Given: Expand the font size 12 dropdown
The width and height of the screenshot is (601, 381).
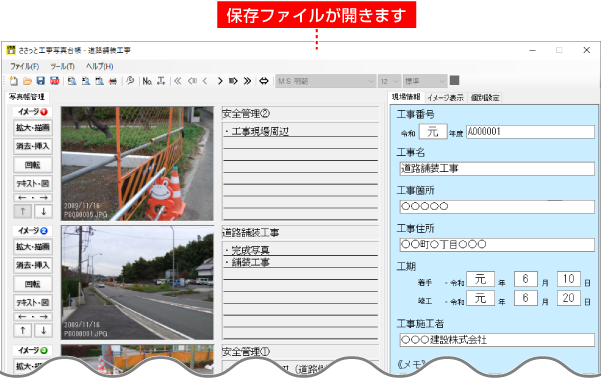Looking at the screenshot, I should [x=389, y=81].
